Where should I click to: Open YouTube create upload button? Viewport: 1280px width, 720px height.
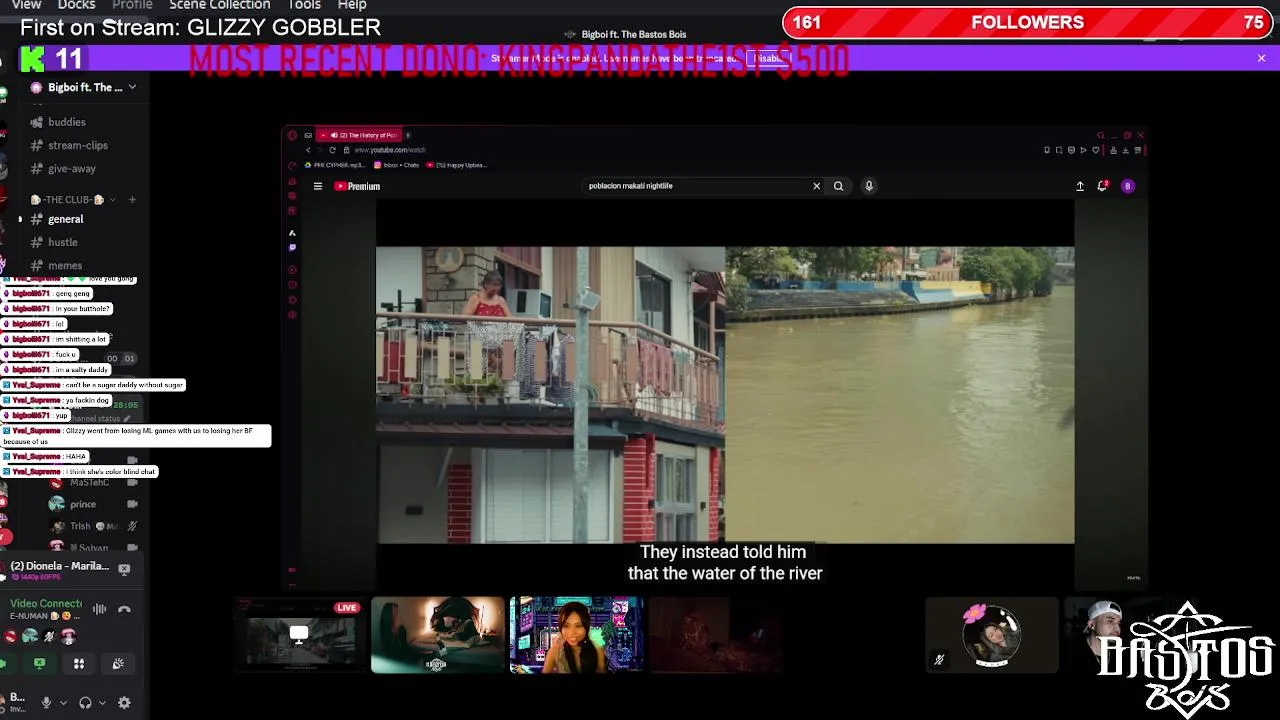[x=1080, y=186]
